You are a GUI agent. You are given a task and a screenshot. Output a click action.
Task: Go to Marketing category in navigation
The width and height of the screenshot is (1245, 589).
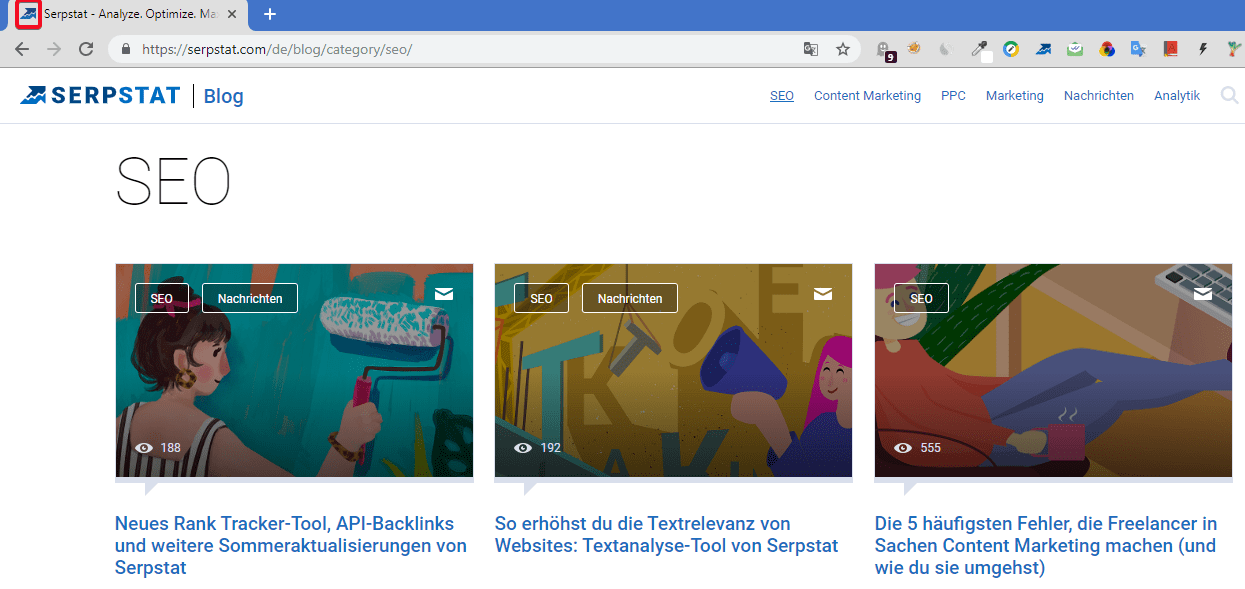(1014, 96)
